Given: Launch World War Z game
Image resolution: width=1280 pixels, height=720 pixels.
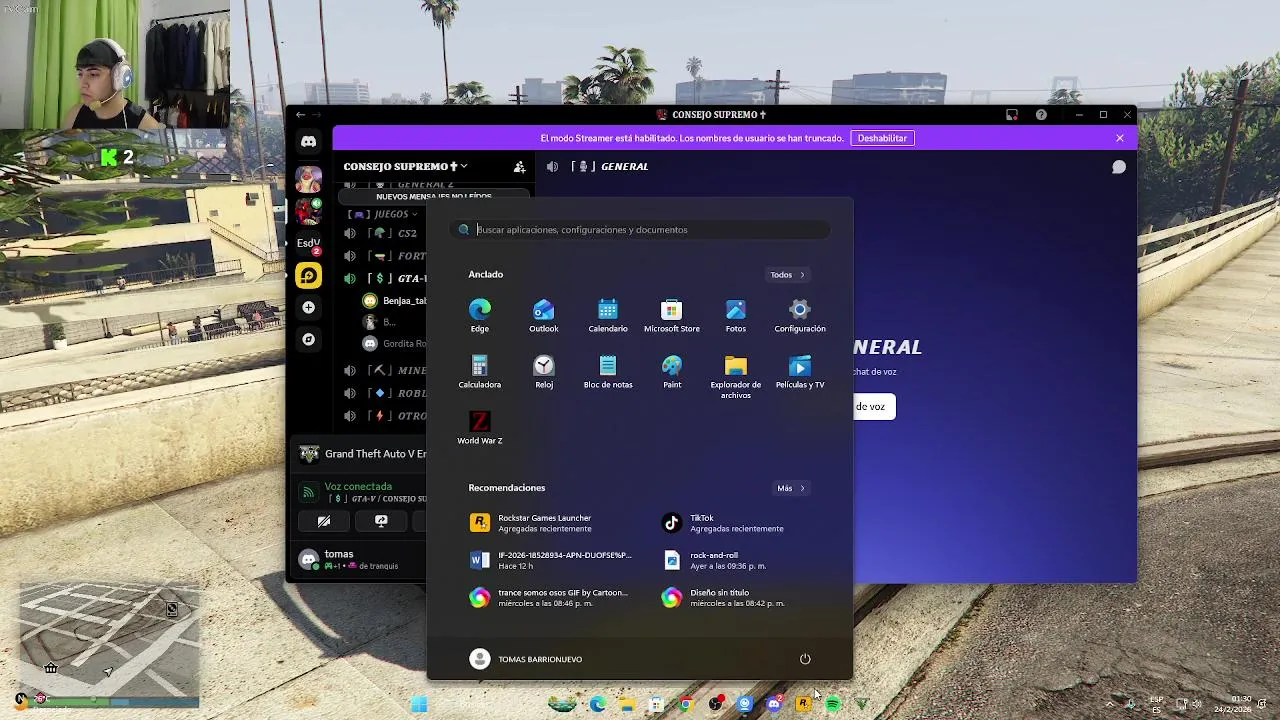Looking at the screenshot, I should (480, 428).
